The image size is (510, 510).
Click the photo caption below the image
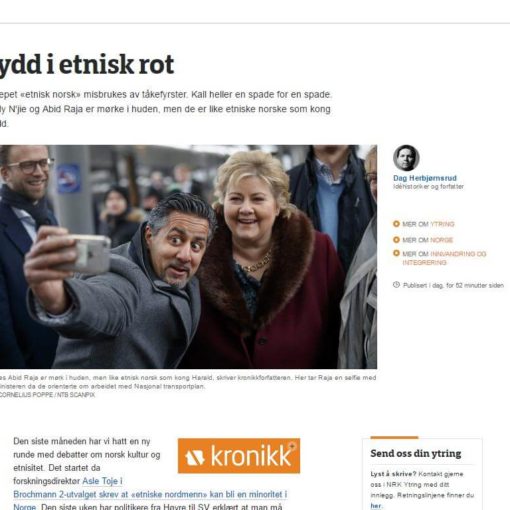(x=188, y=382)
